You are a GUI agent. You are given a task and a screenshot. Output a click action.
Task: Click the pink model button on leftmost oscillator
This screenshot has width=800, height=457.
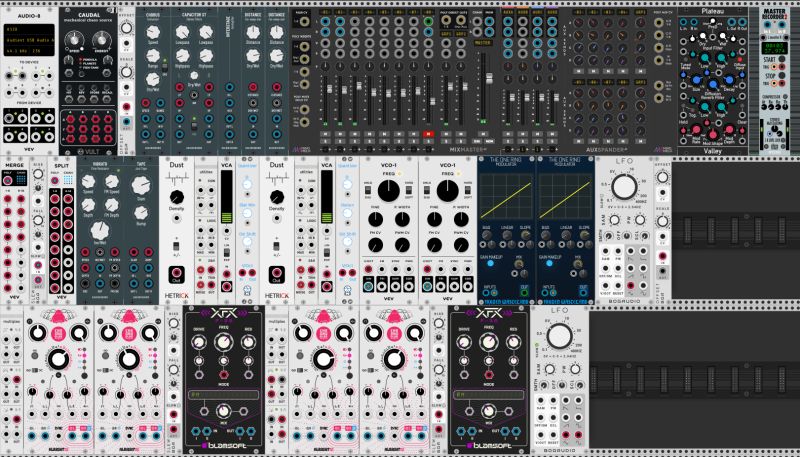tap(59, 333)
